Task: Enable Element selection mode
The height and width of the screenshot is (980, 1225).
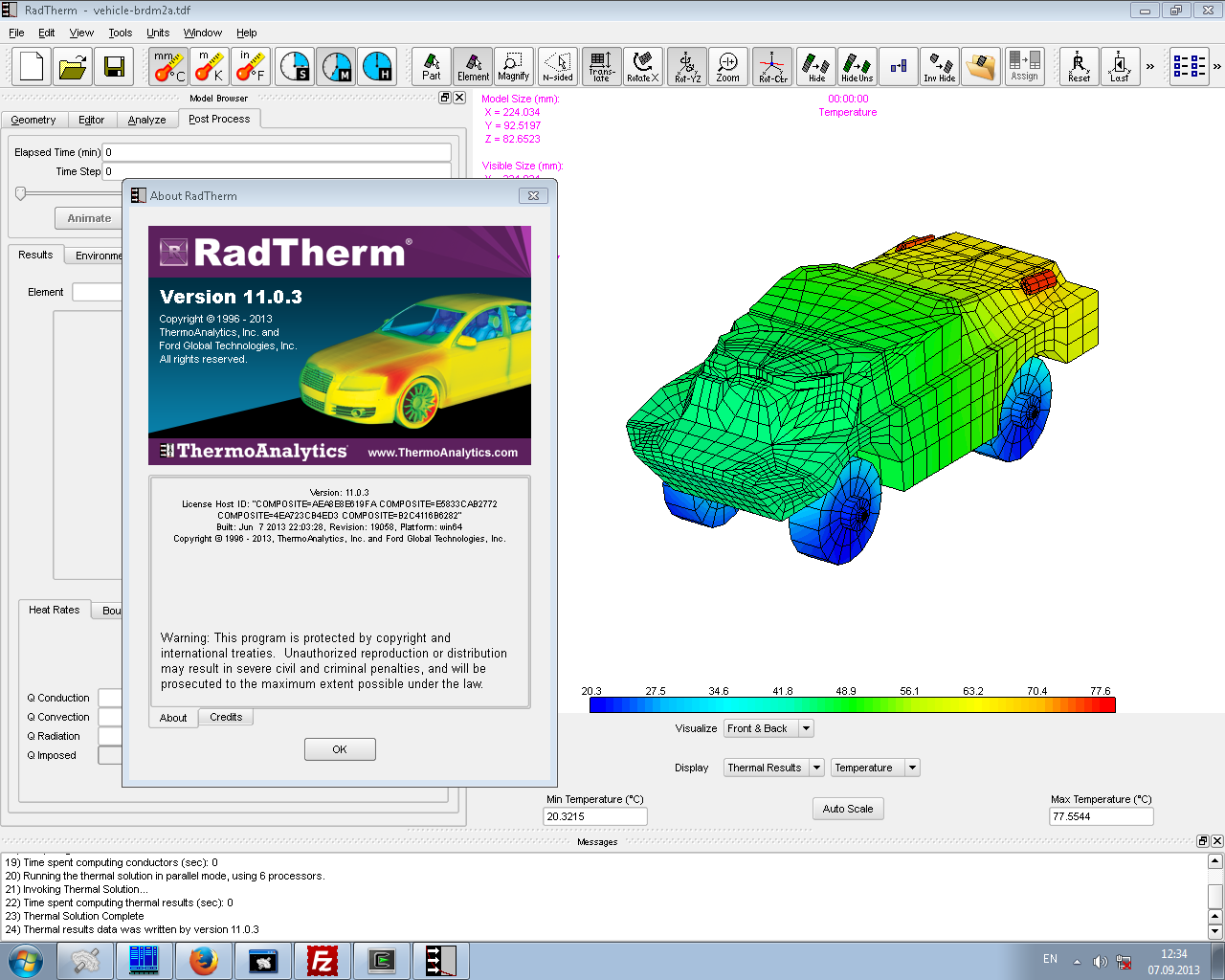Action: [x=473, y=67]
